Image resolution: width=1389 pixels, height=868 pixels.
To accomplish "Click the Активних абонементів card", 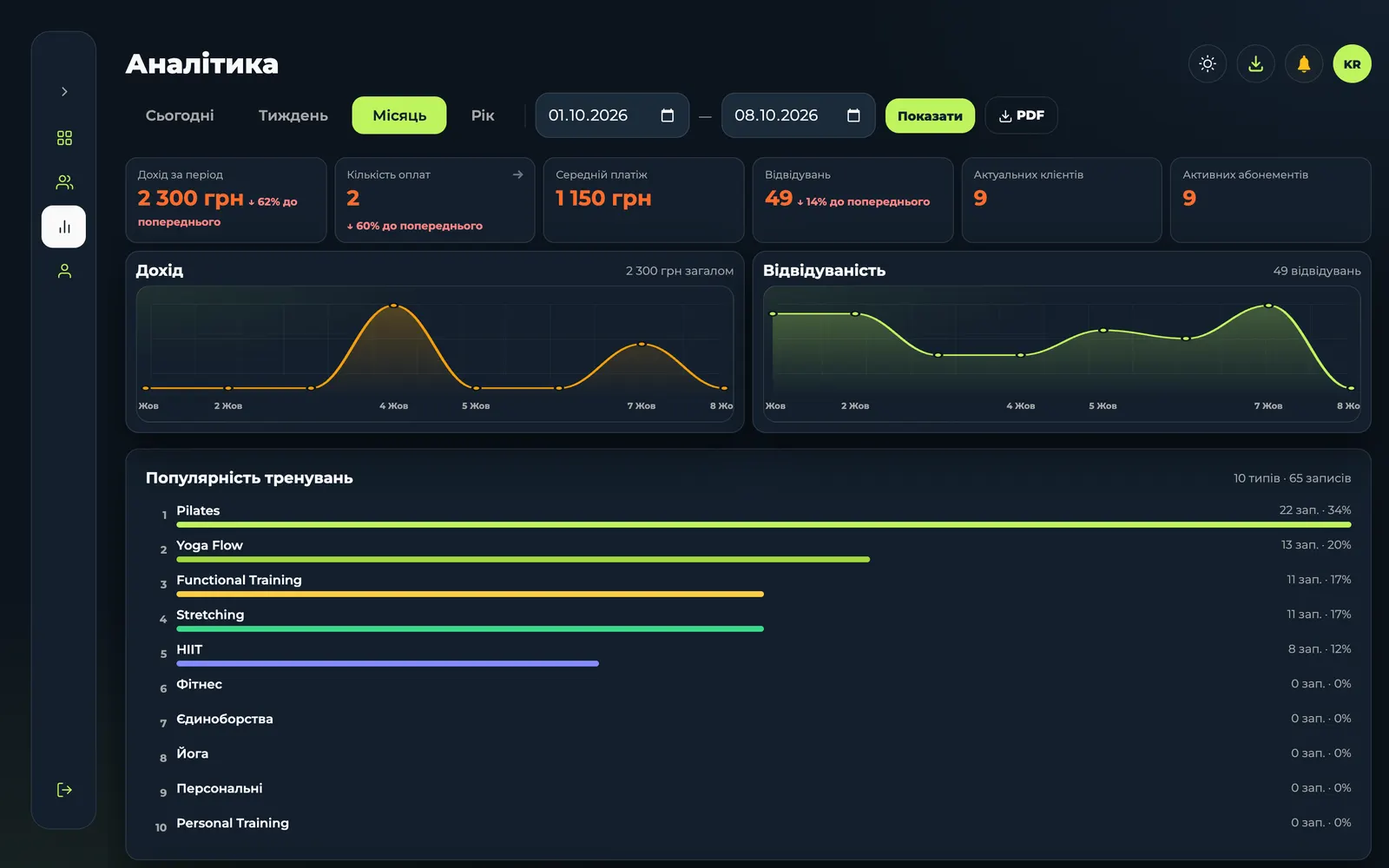I will tap(1271, 200).
